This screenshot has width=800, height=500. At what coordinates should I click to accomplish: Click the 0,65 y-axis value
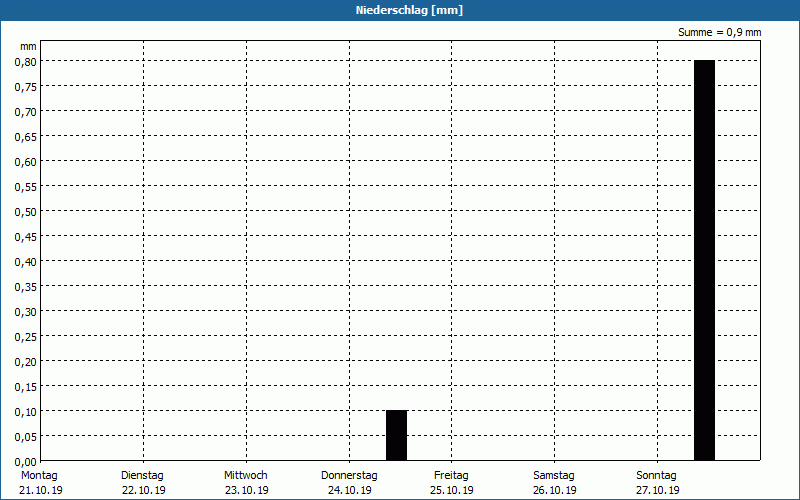(x=26, y=137)
